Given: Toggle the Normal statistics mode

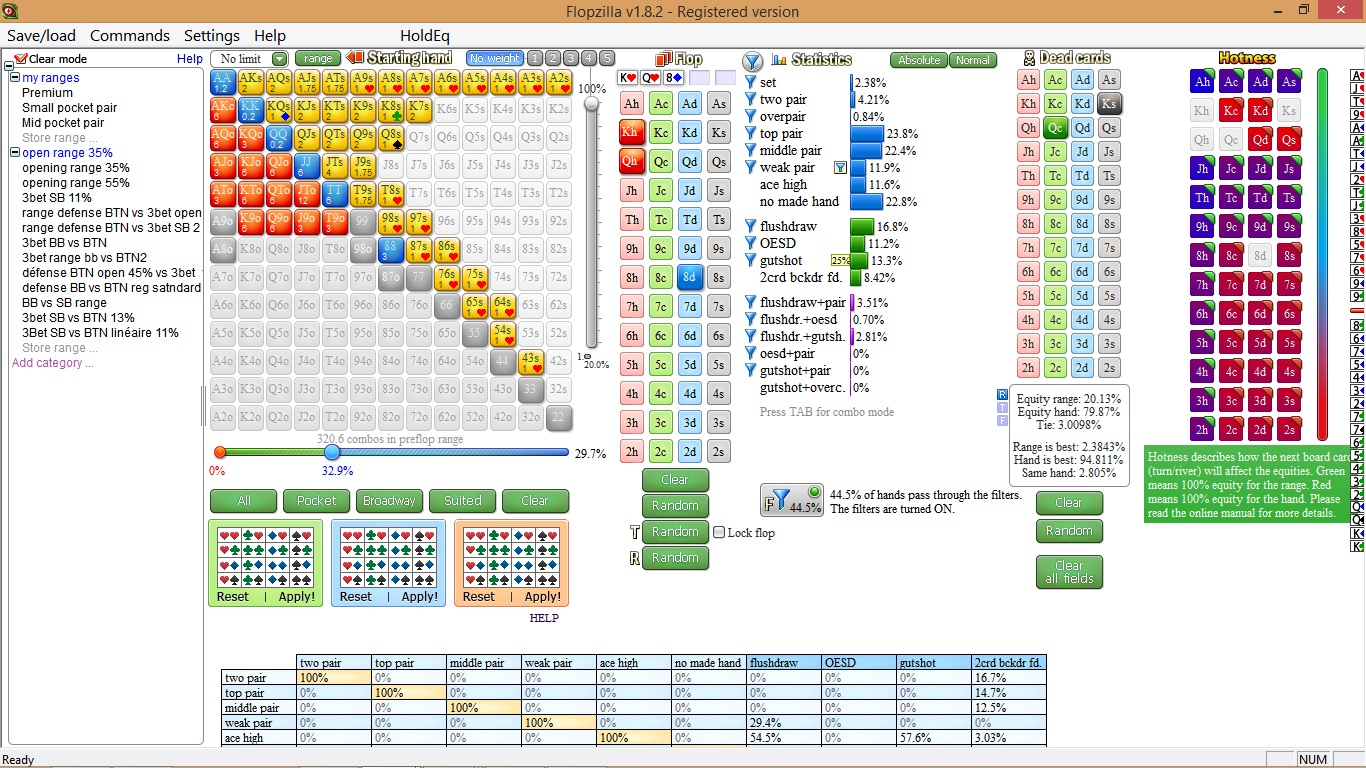Looking at the screenshot, I should point(972,60).
